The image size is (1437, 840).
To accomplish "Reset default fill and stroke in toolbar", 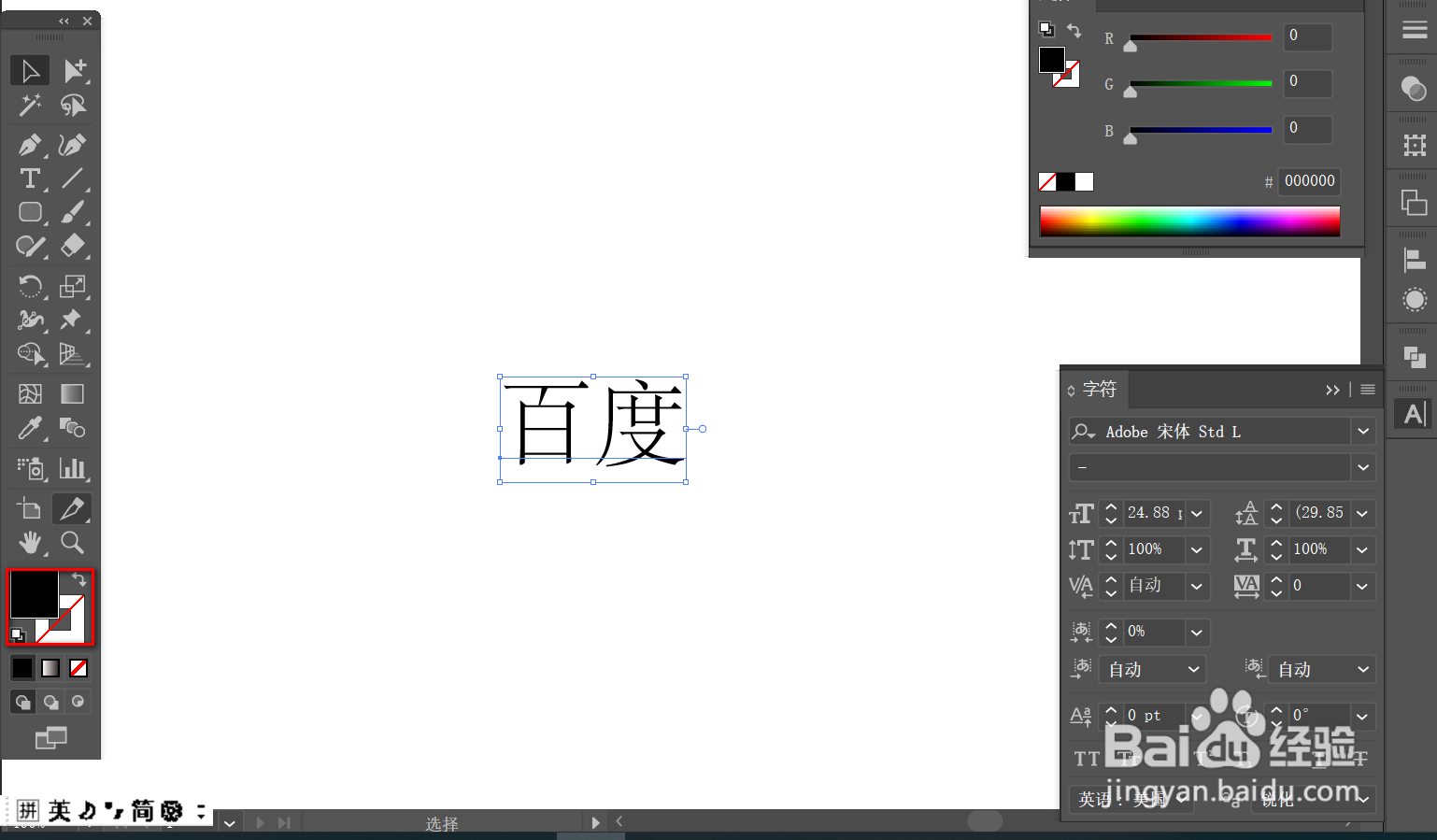I will [x=18, y=635].
